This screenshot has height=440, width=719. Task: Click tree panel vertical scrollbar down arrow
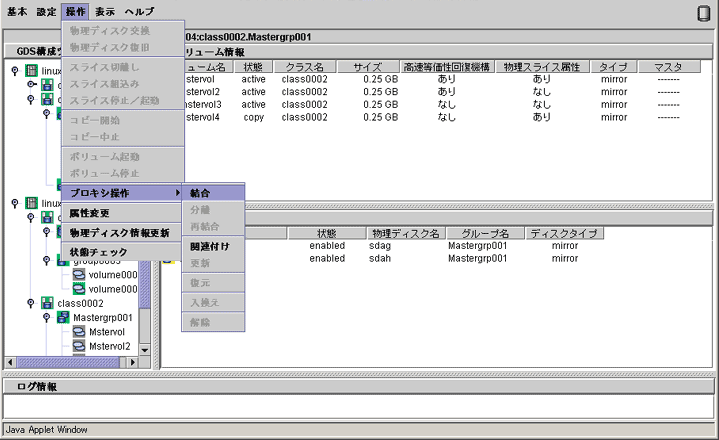[144, 350]
